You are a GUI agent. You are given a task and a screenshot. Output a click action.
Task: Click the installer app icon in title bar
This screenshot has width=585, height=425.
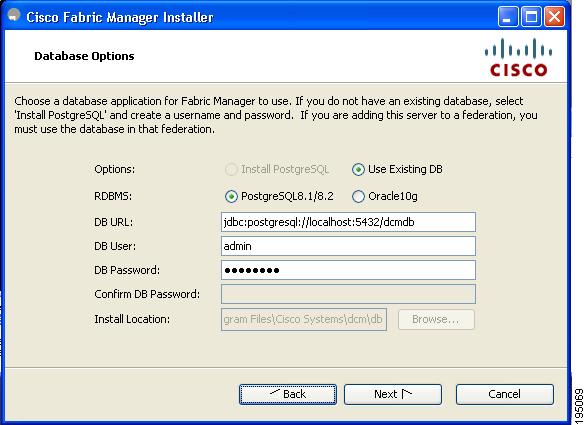tap(14, 16)
